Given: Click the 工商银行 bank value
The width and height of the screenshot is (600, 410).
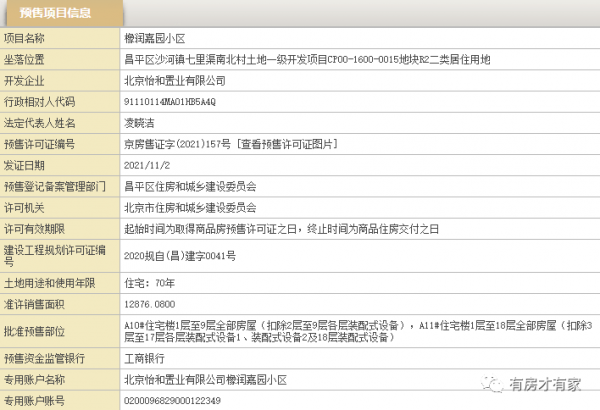Looking at the screenshot, I should pyautogui.click(x=141, y=358).
